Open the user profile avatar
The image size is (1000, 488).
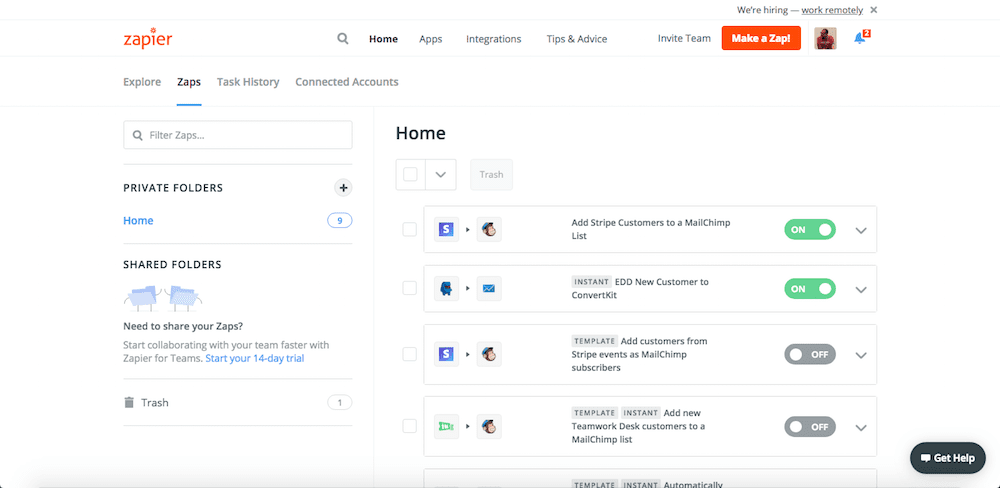point(825,38)
